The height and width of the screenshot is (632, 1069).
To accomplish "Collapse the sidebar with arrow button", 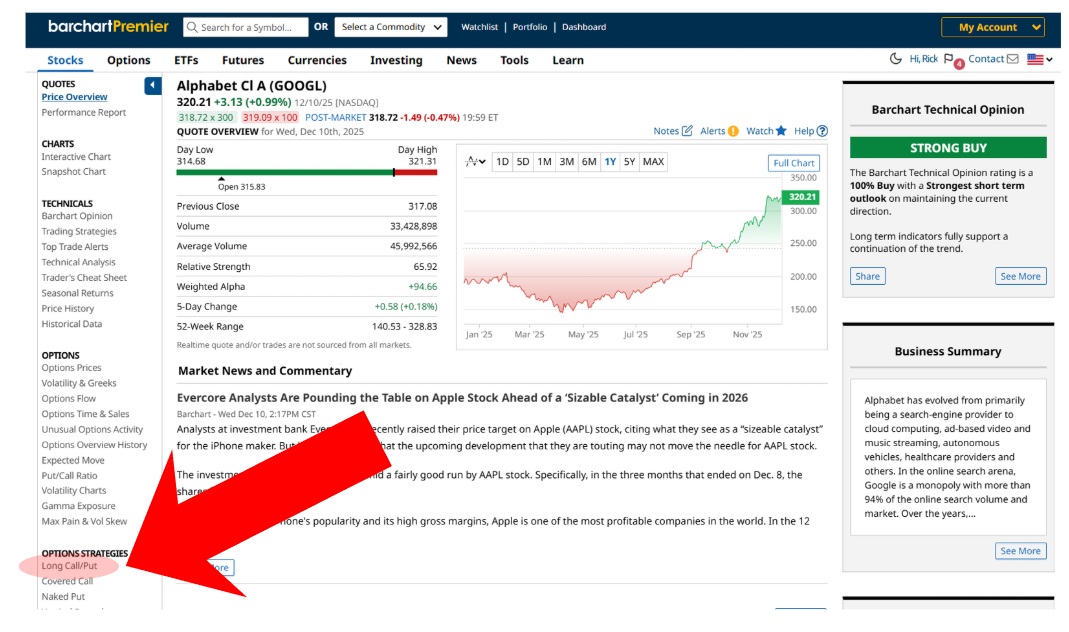I will pyautogui.click(x=153, y=85).
